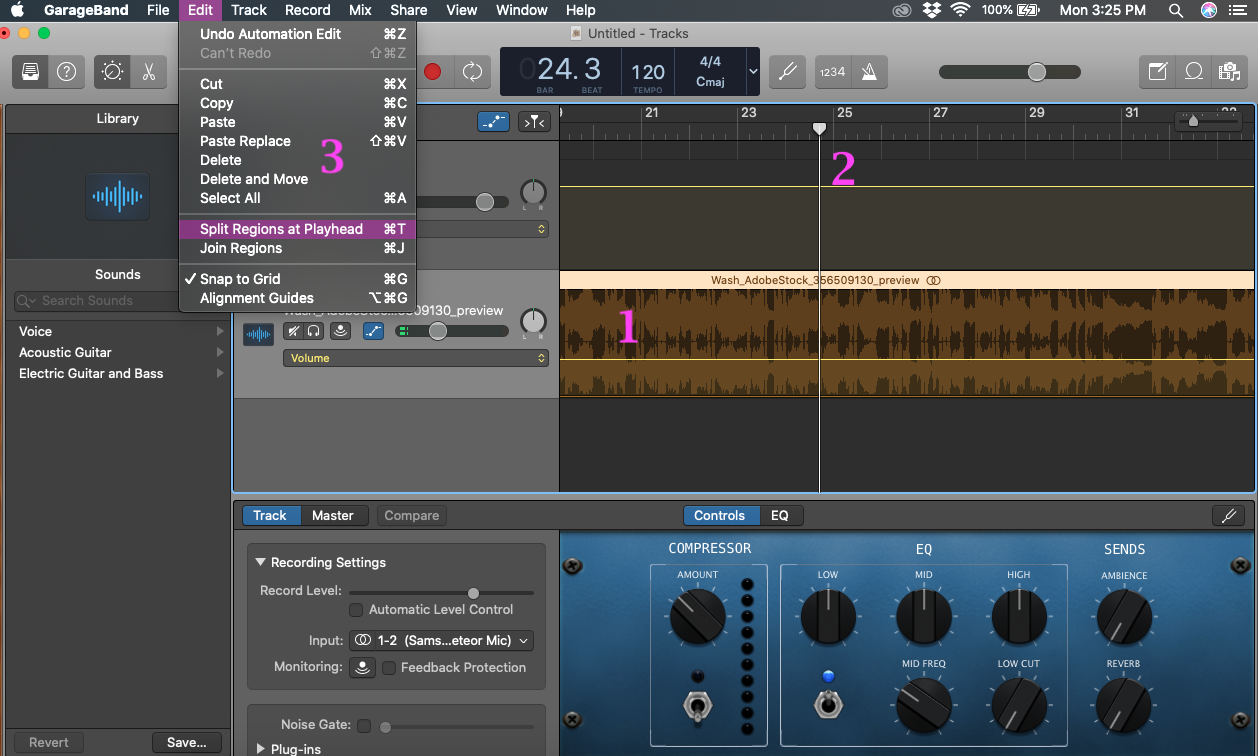Open the upper track automation parameter dropdown
This screenshot has height=756, width=1258.
[x=484, y=229]
